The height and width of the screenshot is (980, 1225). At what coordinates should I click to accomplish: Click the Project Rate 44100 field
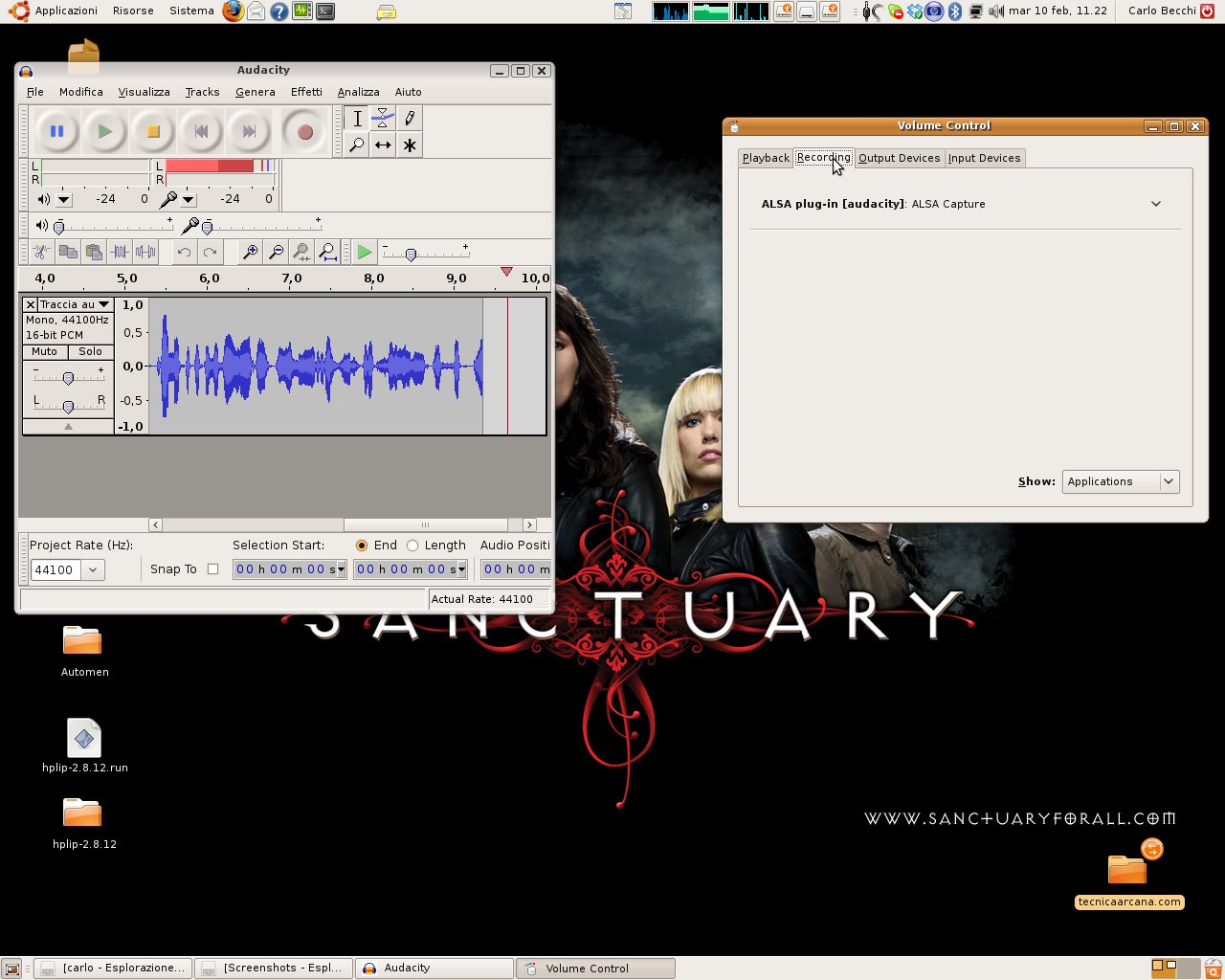56,569
